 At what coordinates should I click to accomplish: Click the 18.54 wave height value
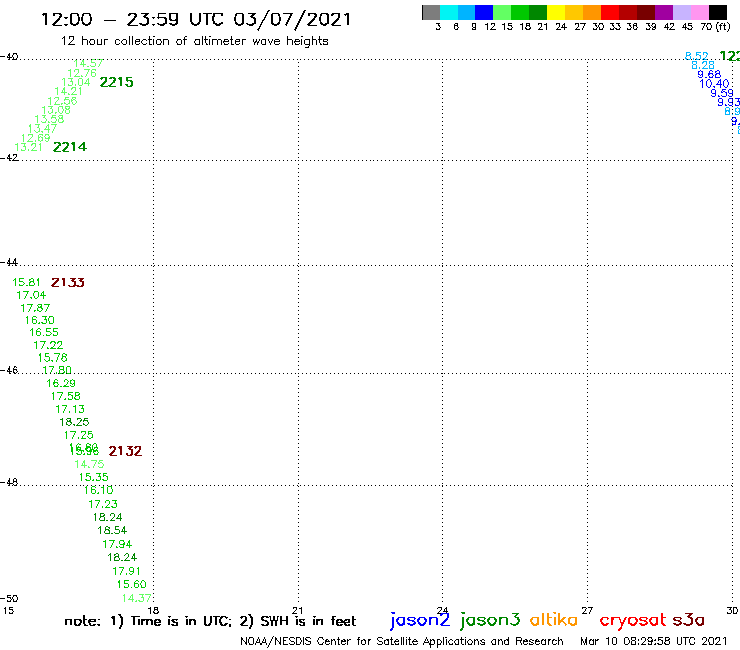tap(112, 531)
